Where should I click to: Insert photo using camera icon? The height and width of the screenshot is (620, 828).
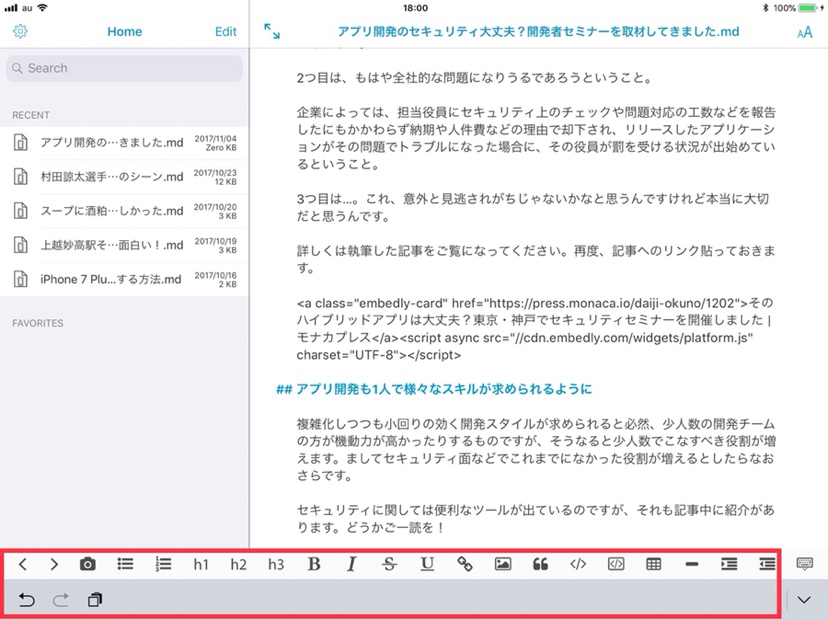point(88,564)
